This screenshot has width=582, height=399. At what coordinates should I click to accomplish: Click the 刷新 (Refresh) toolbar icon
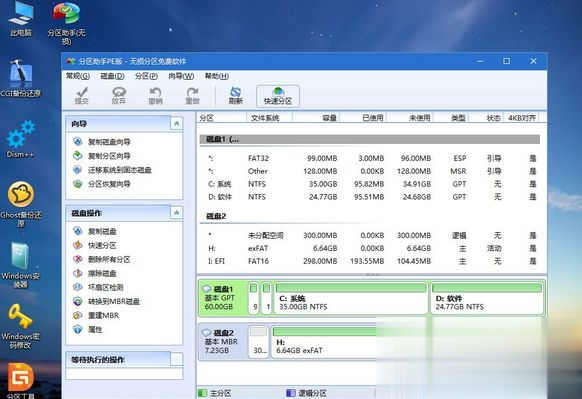click(x=235, y=95)
